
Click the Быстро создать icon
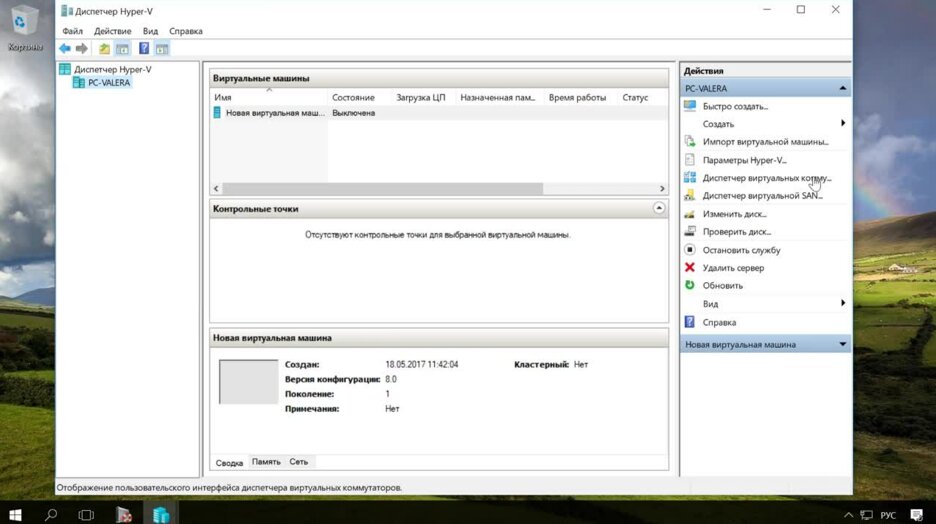[x=690, y=106]
